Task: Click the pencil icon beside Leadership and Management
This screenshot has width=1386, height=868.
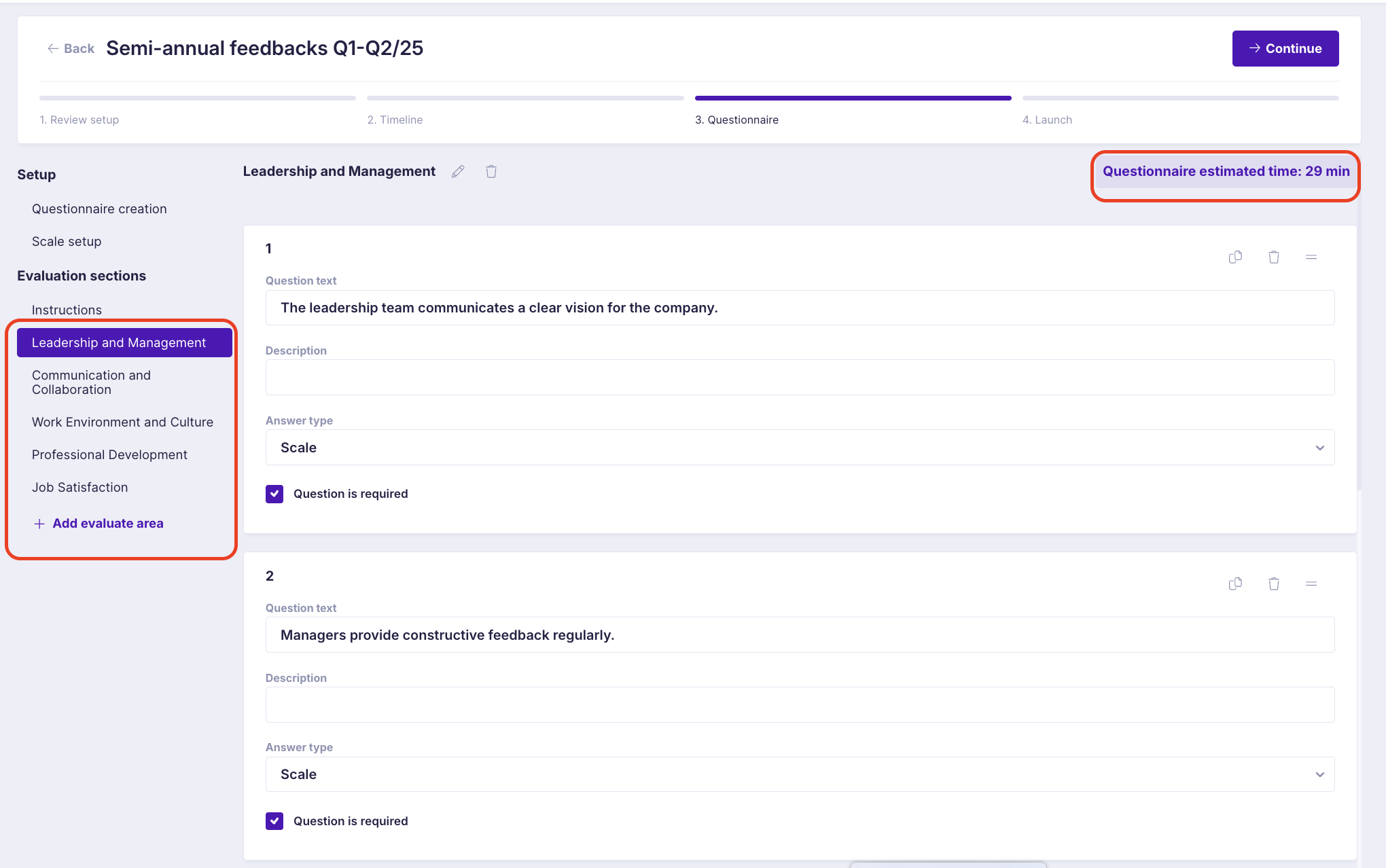Action: pyautogui.click(x=458, y=172)
